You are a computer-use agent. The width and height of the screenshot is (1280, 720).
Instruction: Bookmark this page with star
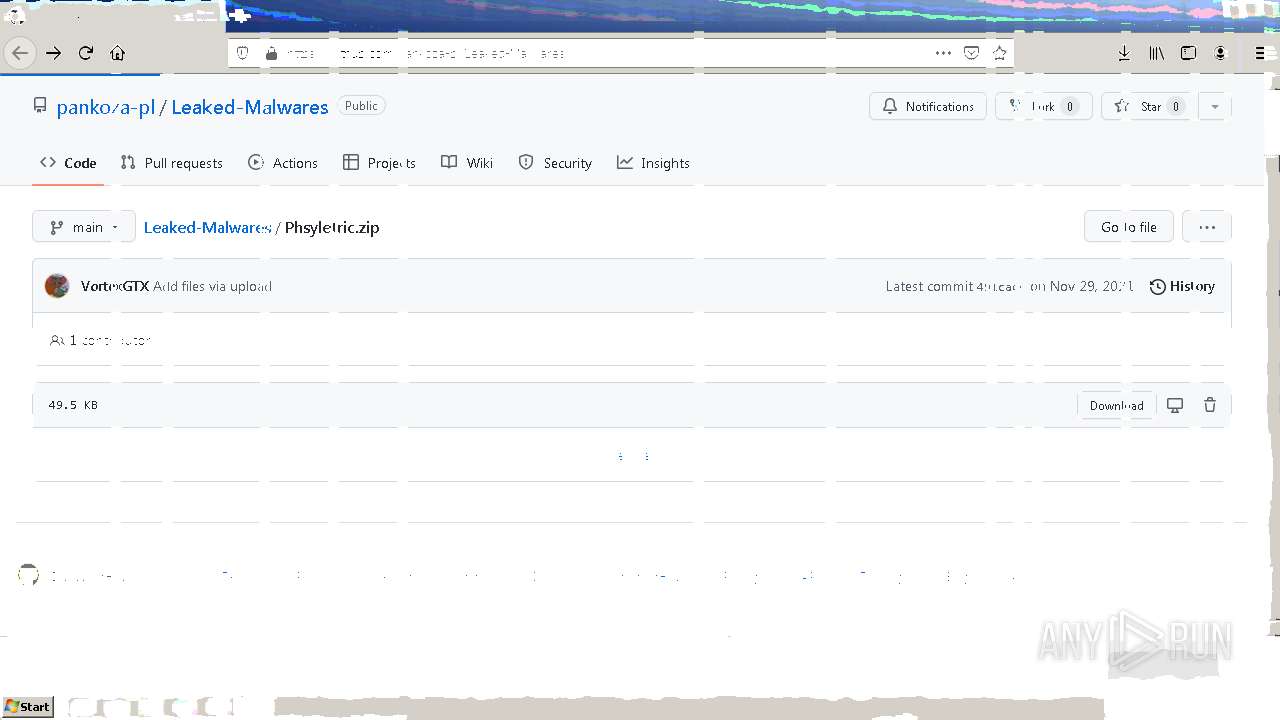[999, 53]
